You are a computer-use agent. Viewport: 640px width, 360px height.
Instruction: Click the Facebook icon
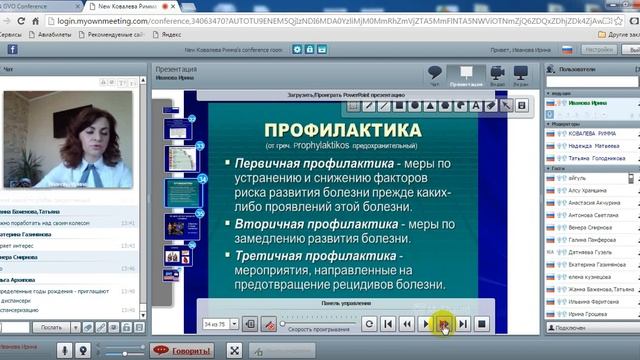(12, 50)
